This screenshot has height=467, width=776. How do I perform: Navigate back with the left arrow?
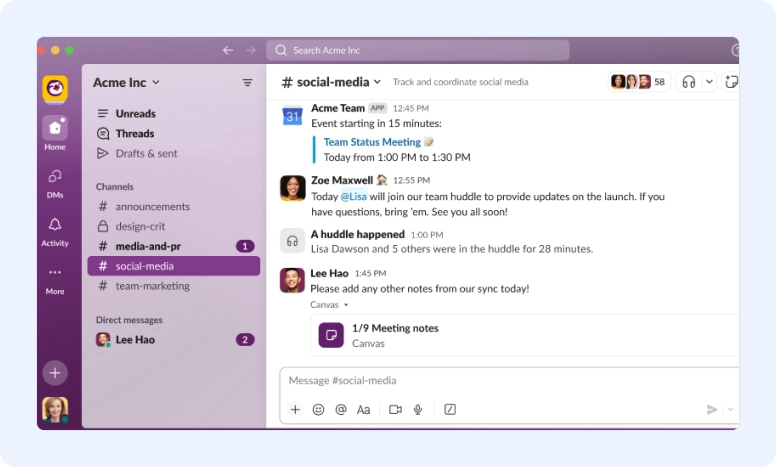tap(228, 50)
